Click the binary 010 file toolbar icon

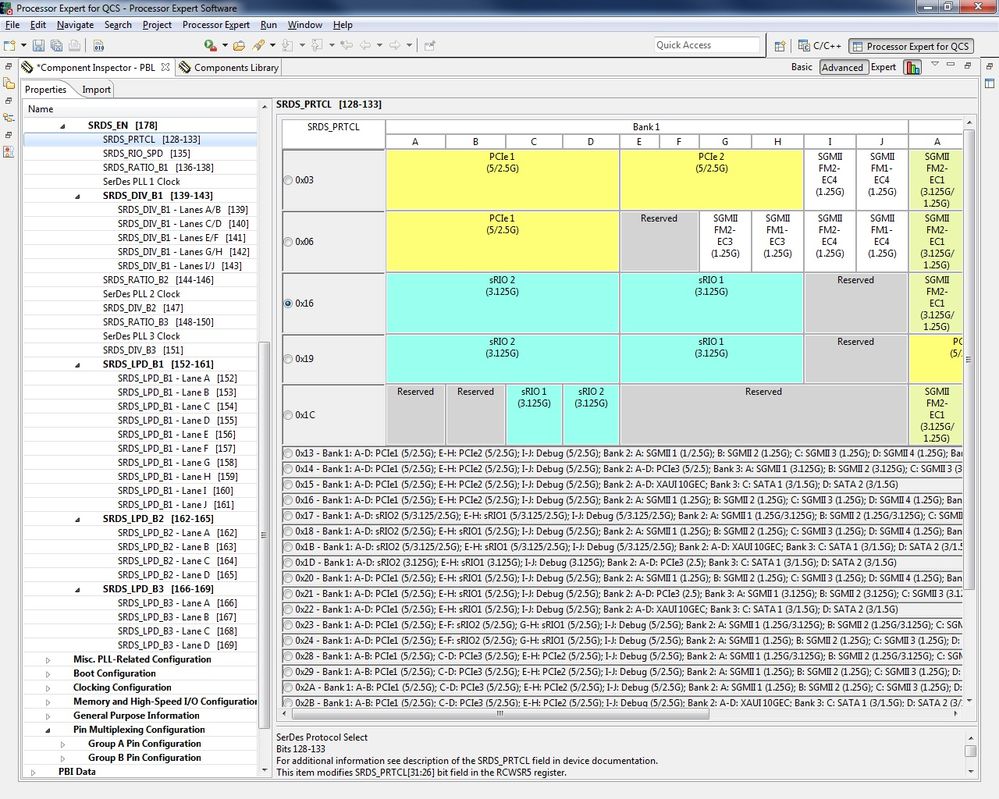(x=98, y=45)
